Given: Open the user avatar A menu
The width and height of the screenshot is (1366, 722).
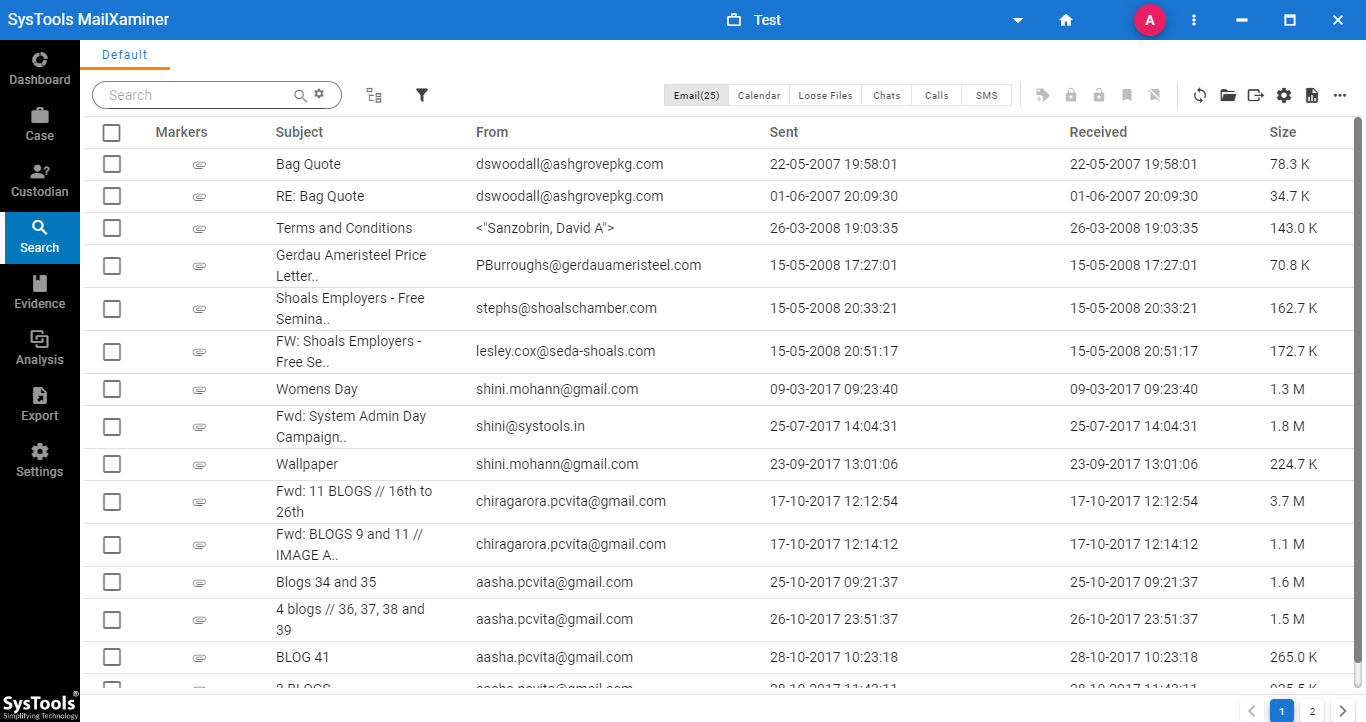Looking at the screenshot, I should click(1150, 20).
